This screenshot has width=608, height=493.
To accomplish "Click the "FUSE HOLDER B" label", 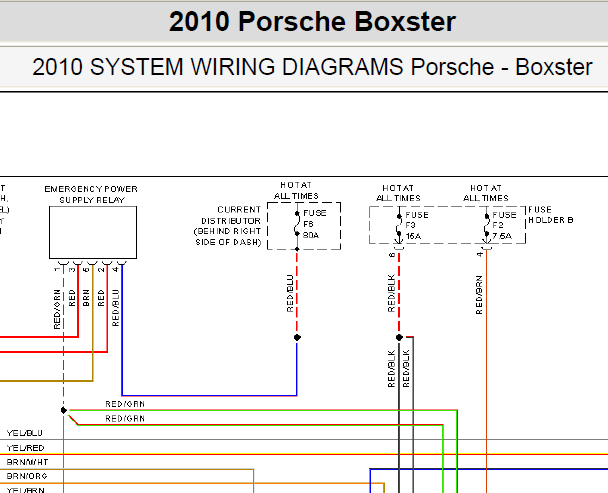I will (551, 214).
